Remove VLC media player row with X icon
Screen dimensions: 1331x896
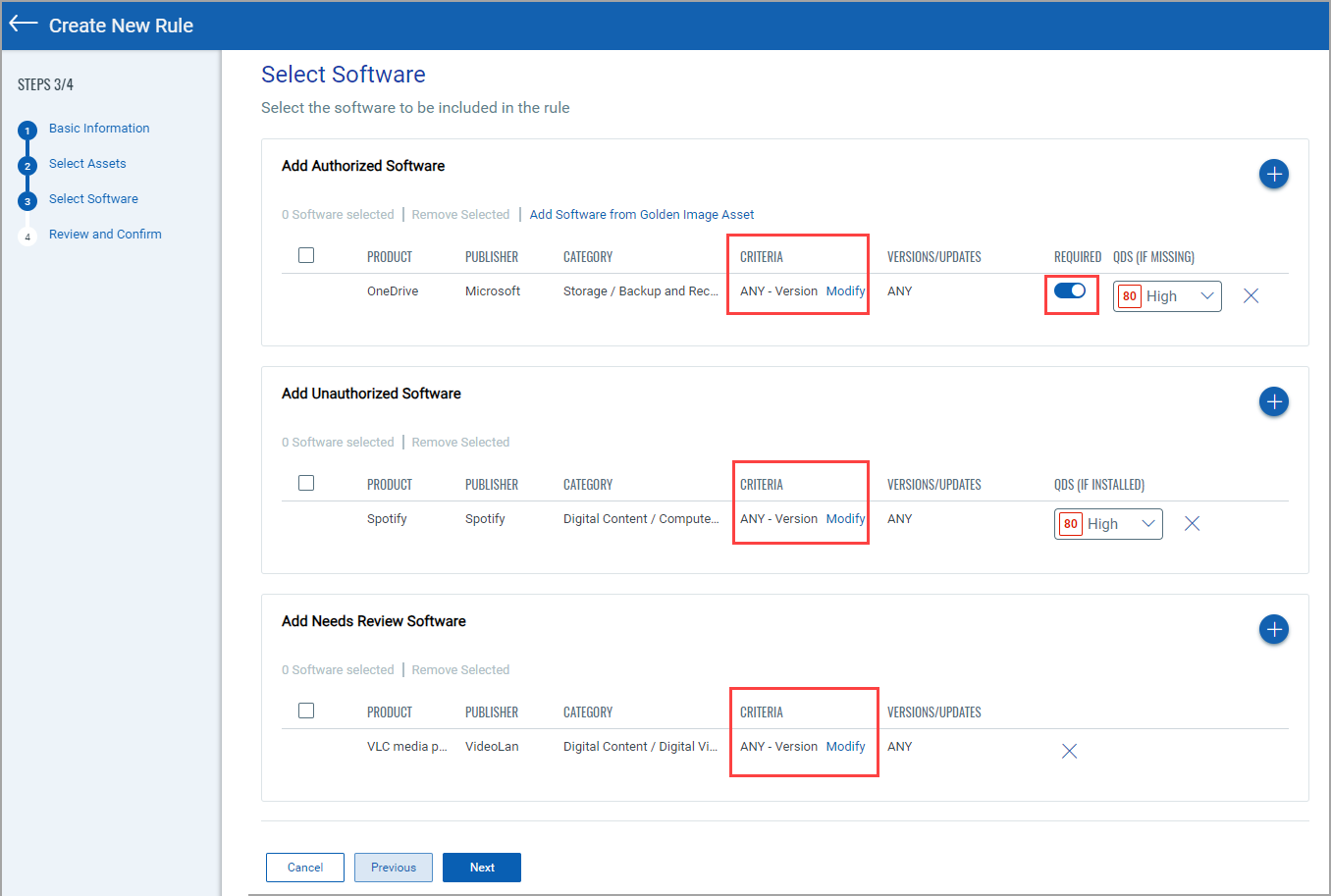point(1069,751)
